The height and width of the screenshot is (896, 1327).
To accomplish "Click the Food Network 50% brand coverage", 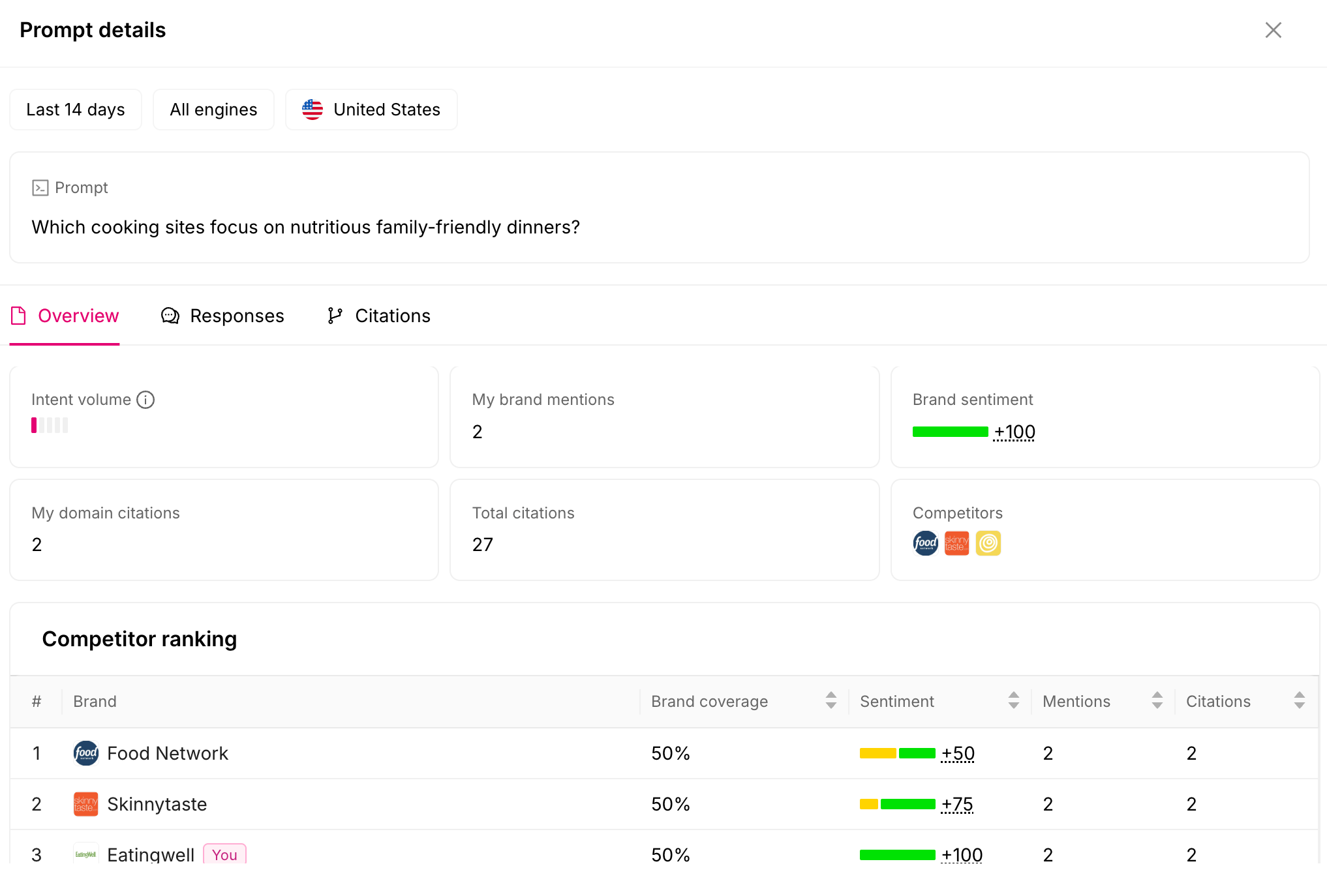I will click(671, 753).
